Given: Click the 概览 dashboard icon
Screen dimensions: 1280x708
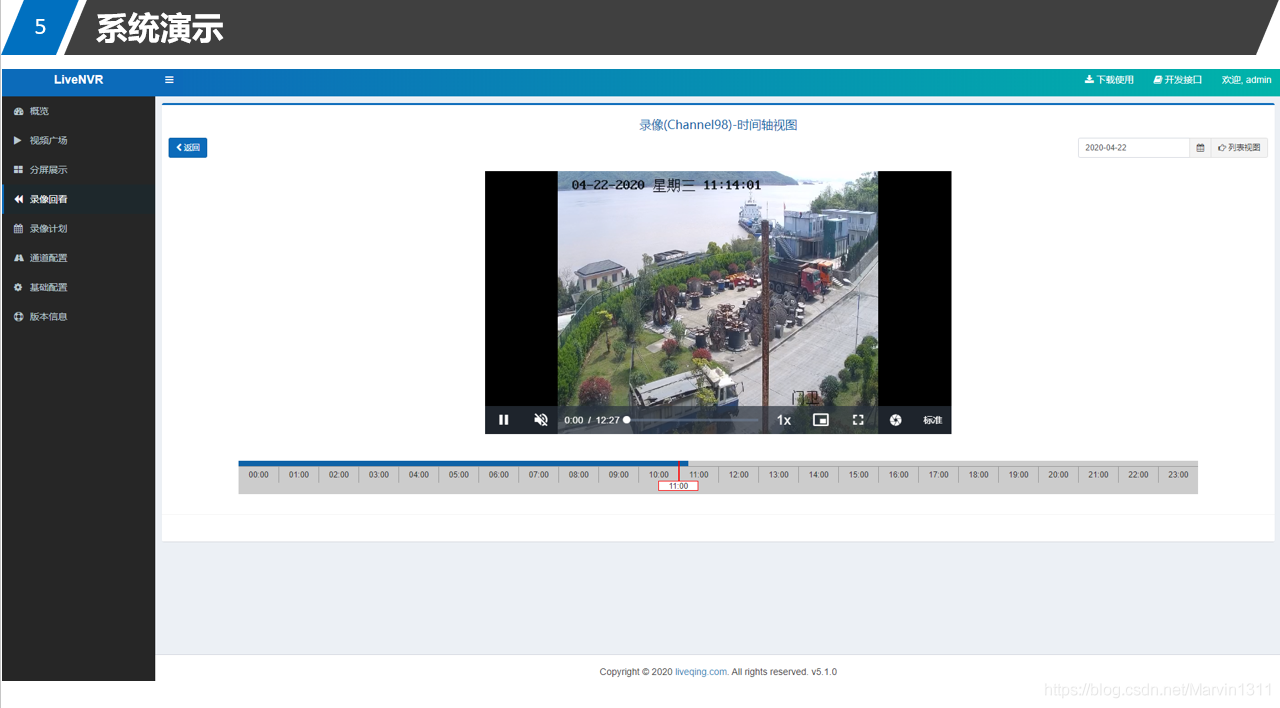Looking at the screenshot, I should point(18,111).
